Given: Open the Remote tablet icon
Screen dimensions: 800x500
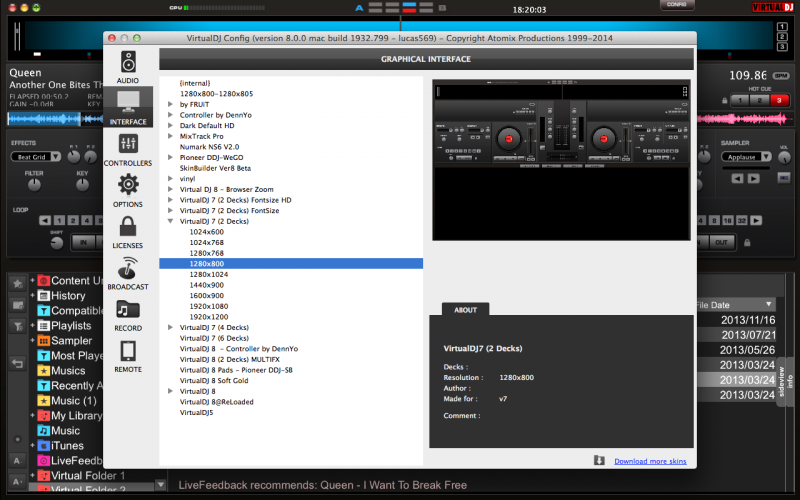Looking at the screenshot, I should pos(128,356).
